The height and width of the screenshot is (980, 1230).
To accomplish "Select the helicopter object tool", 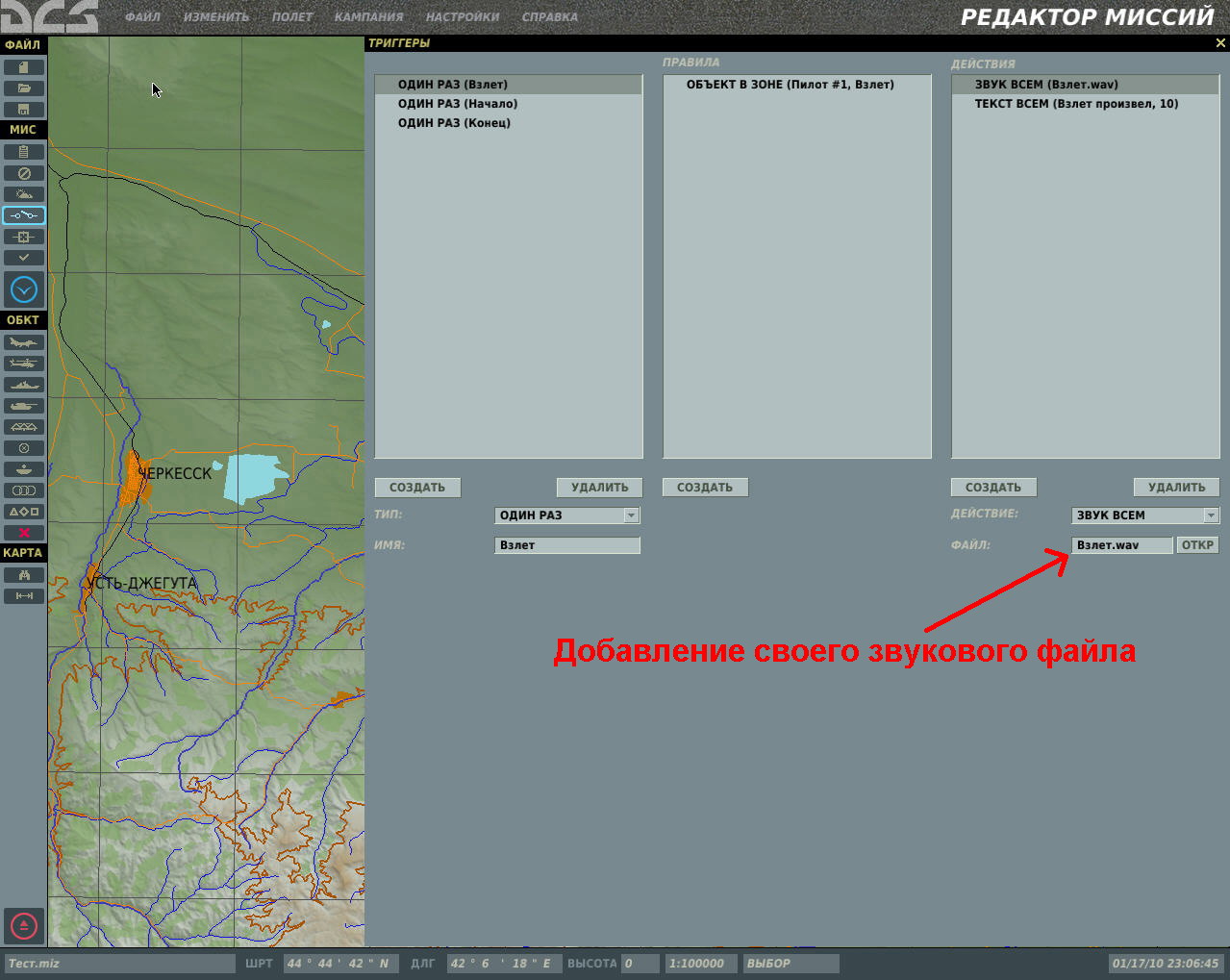I will click(x=24, y=364).
